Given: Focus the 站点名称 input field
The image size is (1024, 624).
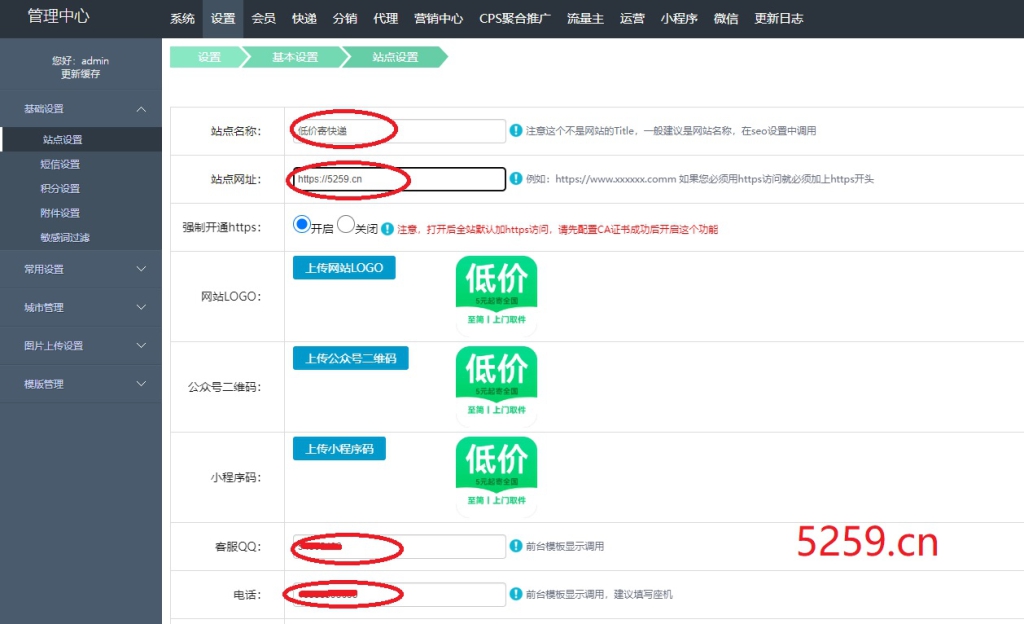Looking at the screenshot, I should [x=399, y=131].
